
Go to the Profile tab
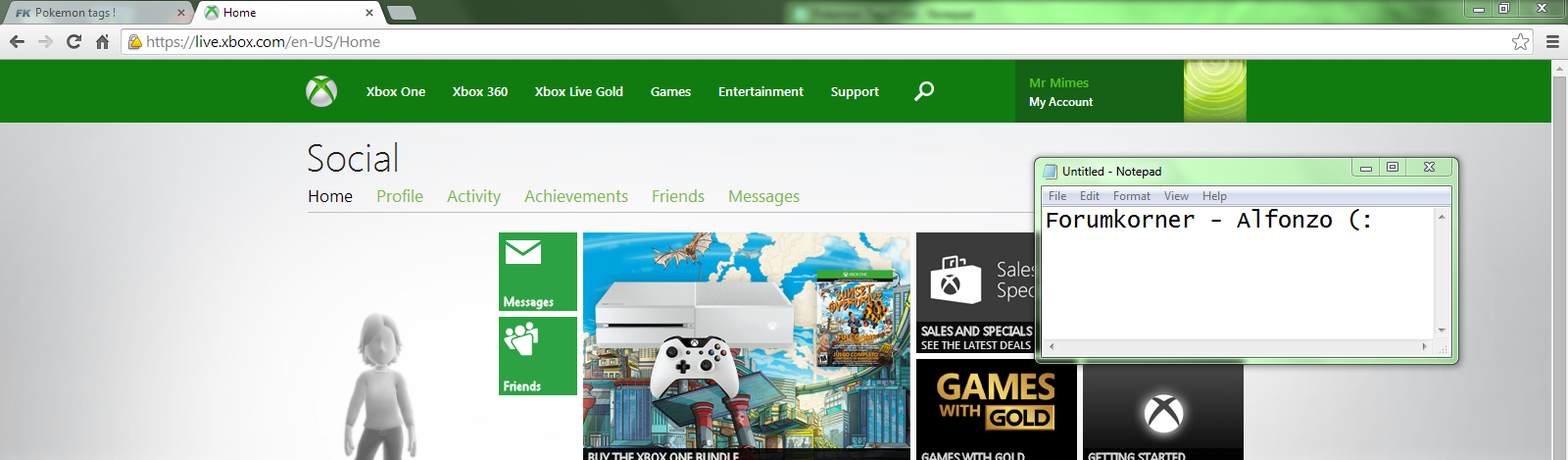click(400, 196)
